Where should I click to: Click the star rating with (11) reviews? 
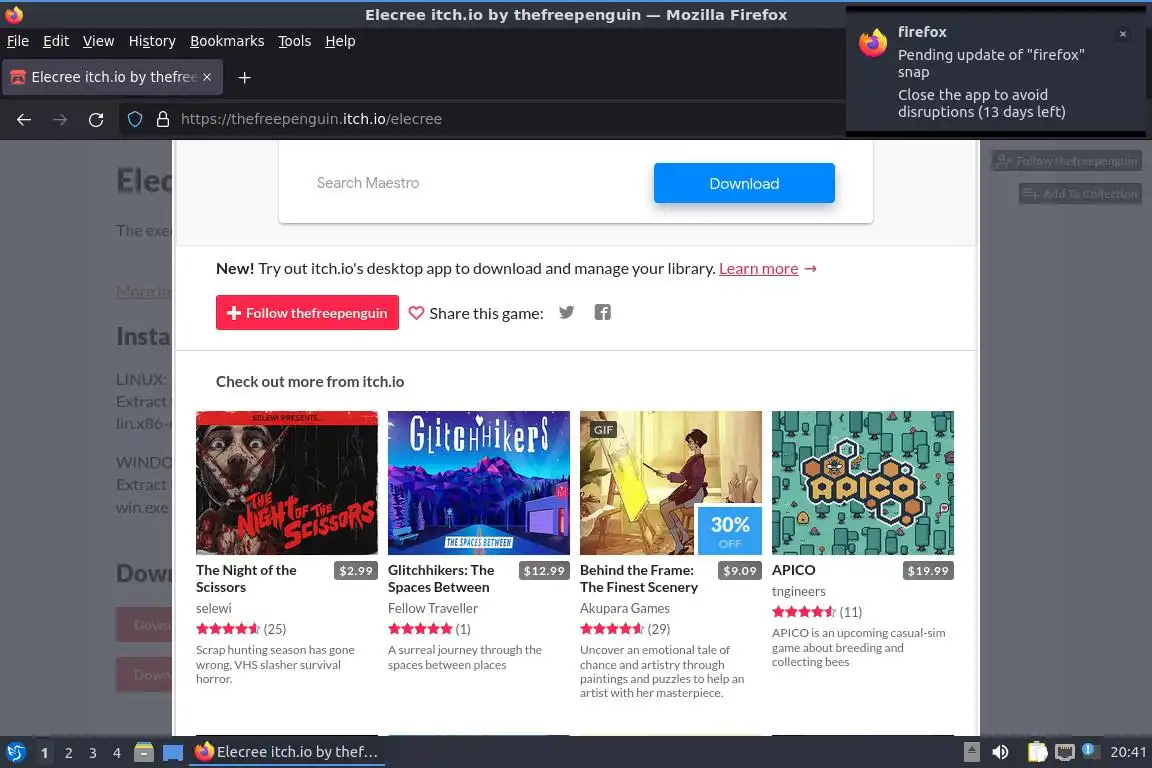(x=817, y=612)
